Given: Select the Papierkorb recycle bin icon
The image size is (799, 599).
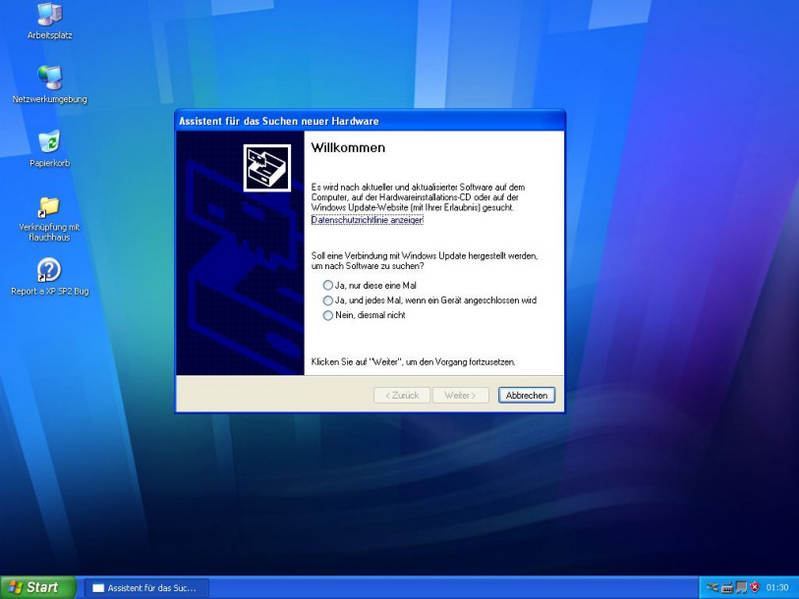Looking at the screenshot, I should [49, 148].
